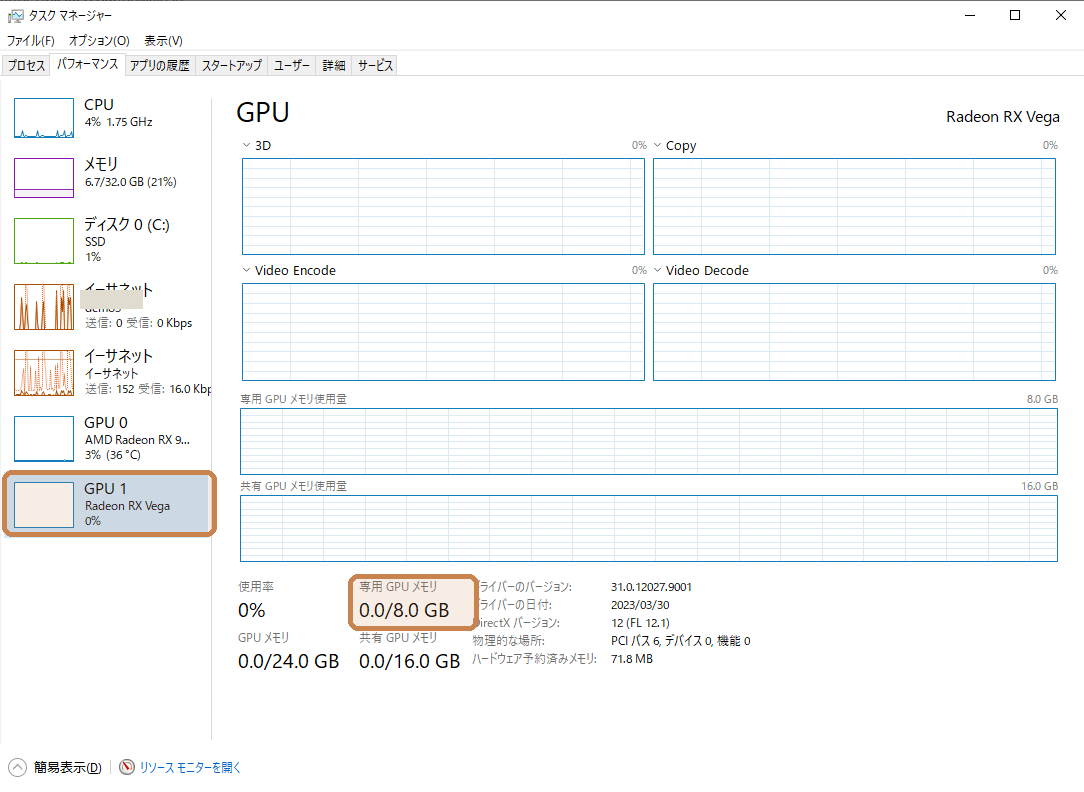Click the 専用 GPU メモリ使用量 graph
The width and height of the screenshot is (1084, 792).
[x=649, y=442]
